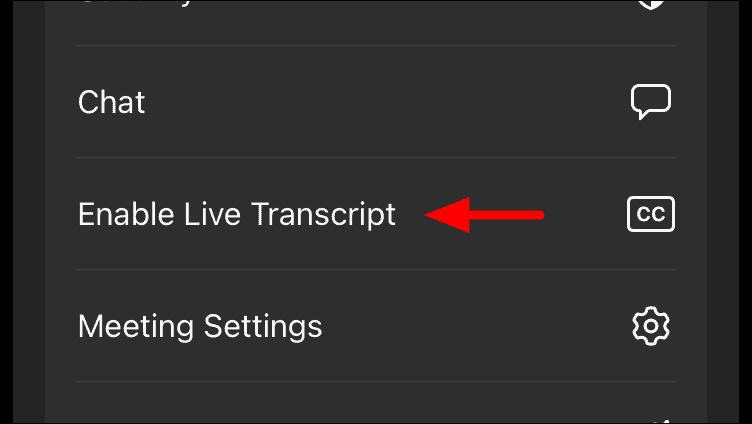Click the word "Settings" in Meeting Settings
The image size is (752, 424).
(x=263, y=328)
